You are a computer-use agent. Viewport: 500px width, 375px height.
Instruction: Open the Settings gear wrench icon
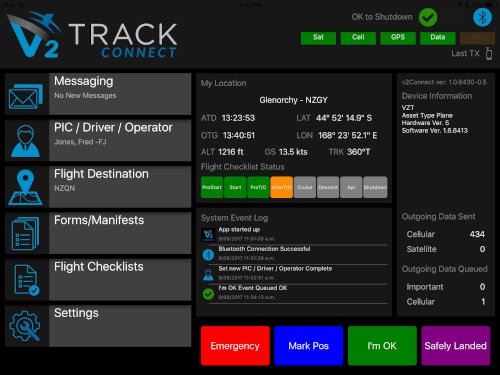(x=25, y=326)
